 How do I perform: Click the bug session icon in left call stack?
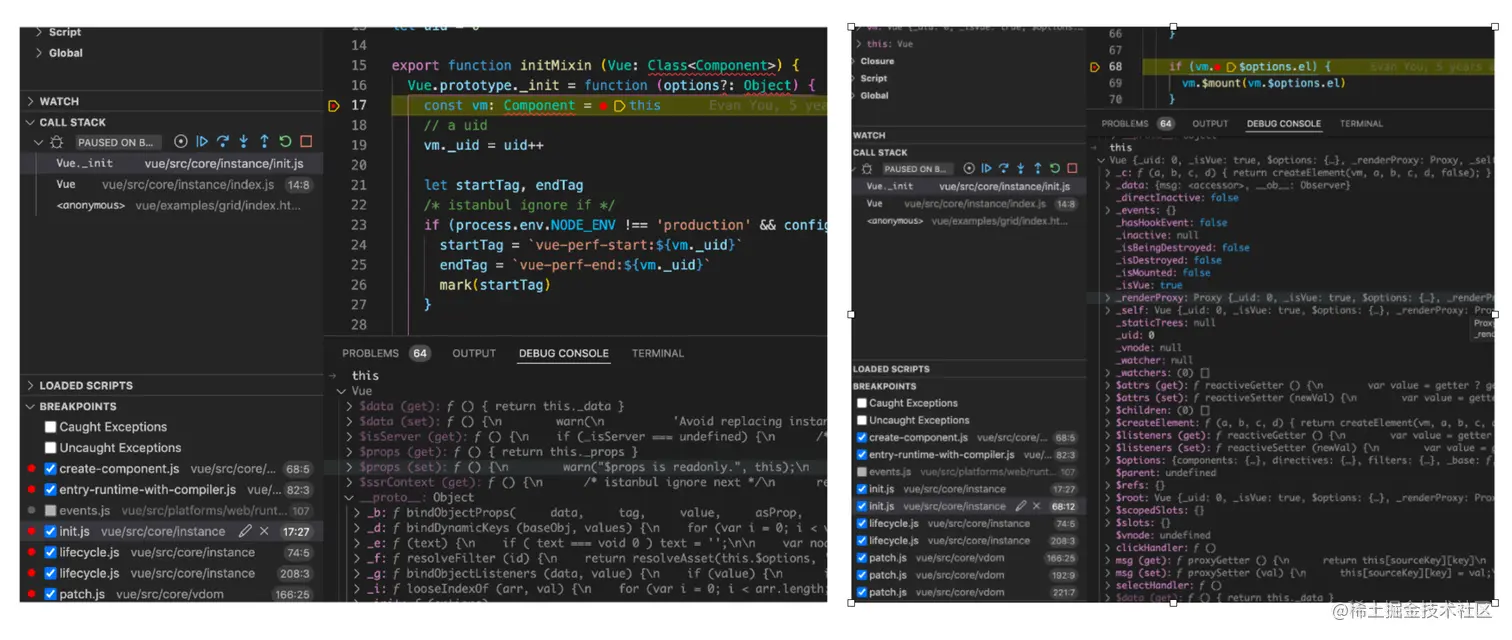[57, 142]
